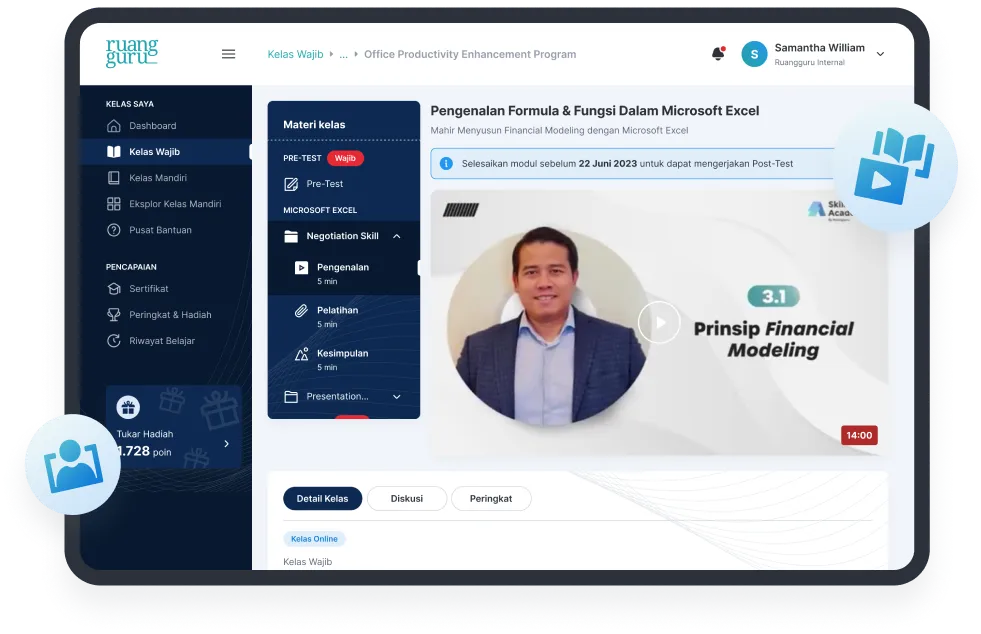Expand the Presentation section chevron

click(397, 397)
